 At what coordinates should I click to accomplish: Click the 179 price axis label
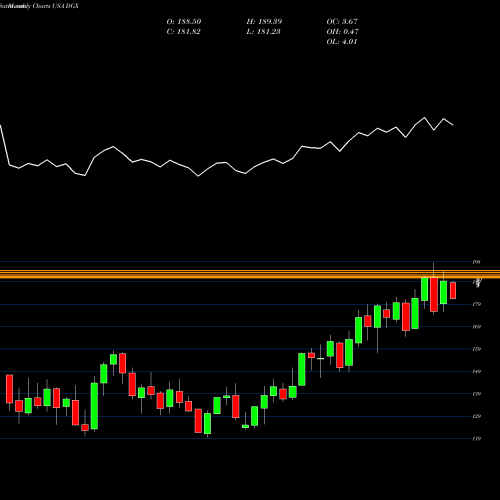tap(477, 304)
